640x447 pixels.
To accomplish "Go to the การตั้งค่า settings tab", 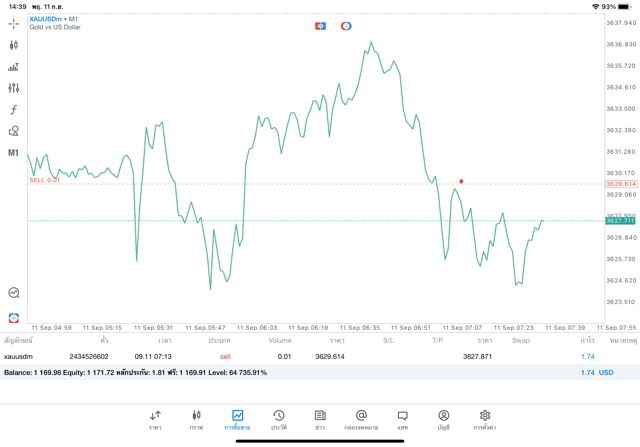I will pos(485,420).
